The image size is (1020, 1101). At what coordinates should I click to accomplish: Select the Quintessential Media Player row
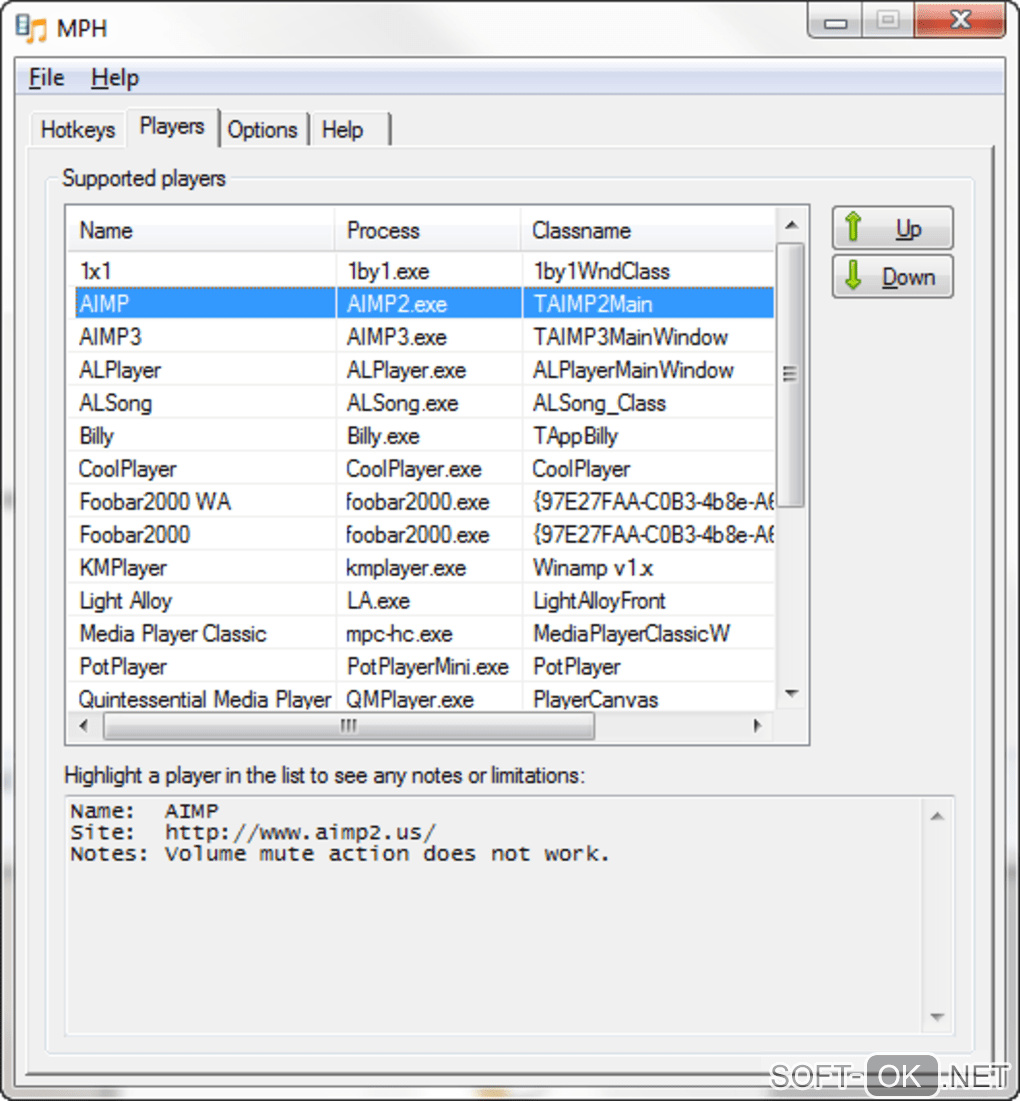(x=422, y=699)
